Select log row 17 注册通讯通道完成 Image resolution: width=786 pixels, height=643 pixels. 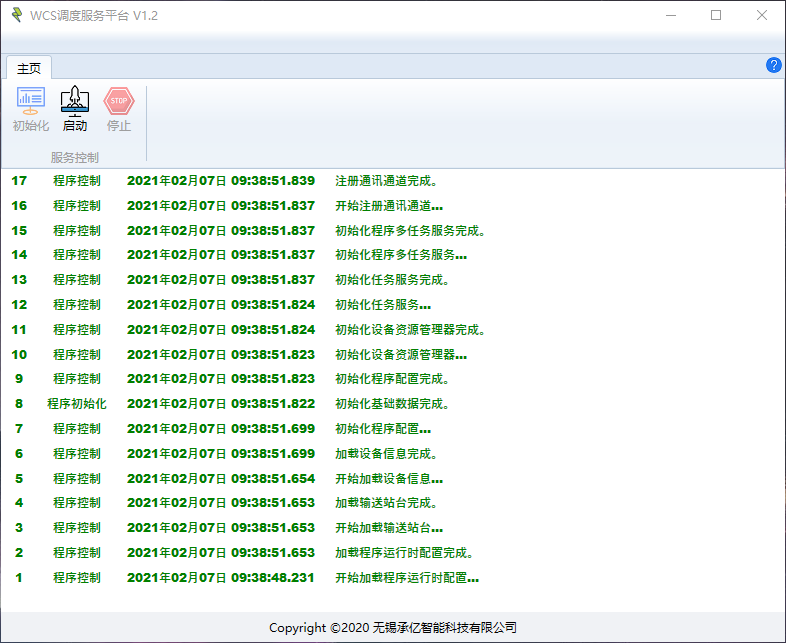click(x=386, y=181)
